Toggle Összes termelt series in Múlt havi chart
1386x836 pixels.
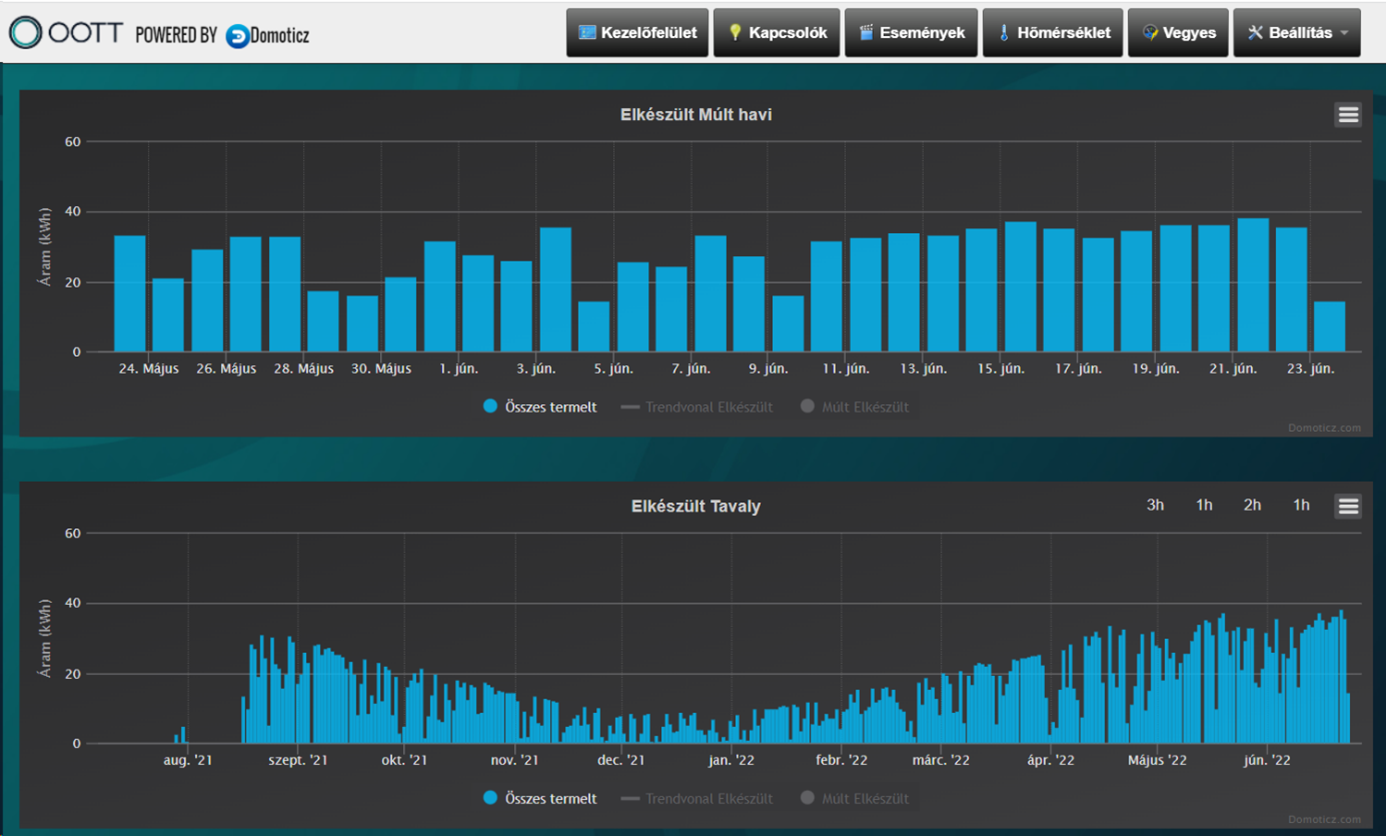click(550, 407)
